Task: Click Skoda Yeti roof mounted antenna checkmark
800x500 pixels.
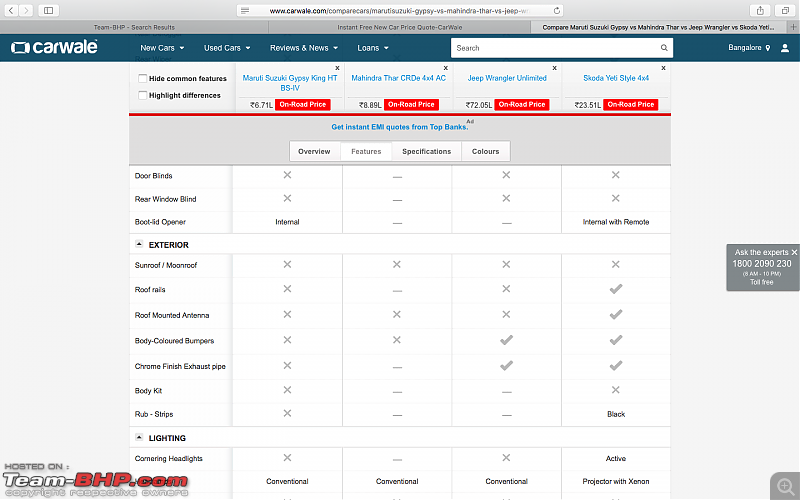Action: point(616,315)
